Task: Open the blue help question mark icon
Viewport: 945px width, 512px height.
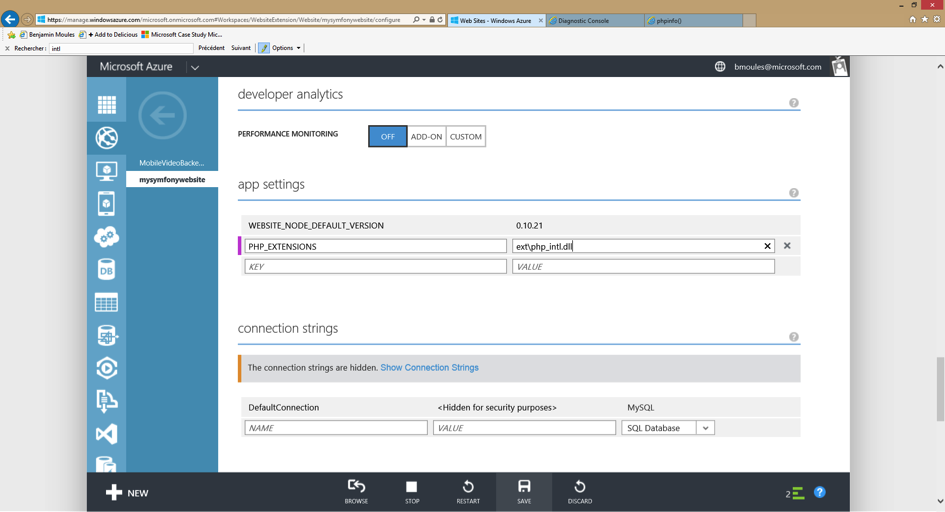Action: point(820,492)
